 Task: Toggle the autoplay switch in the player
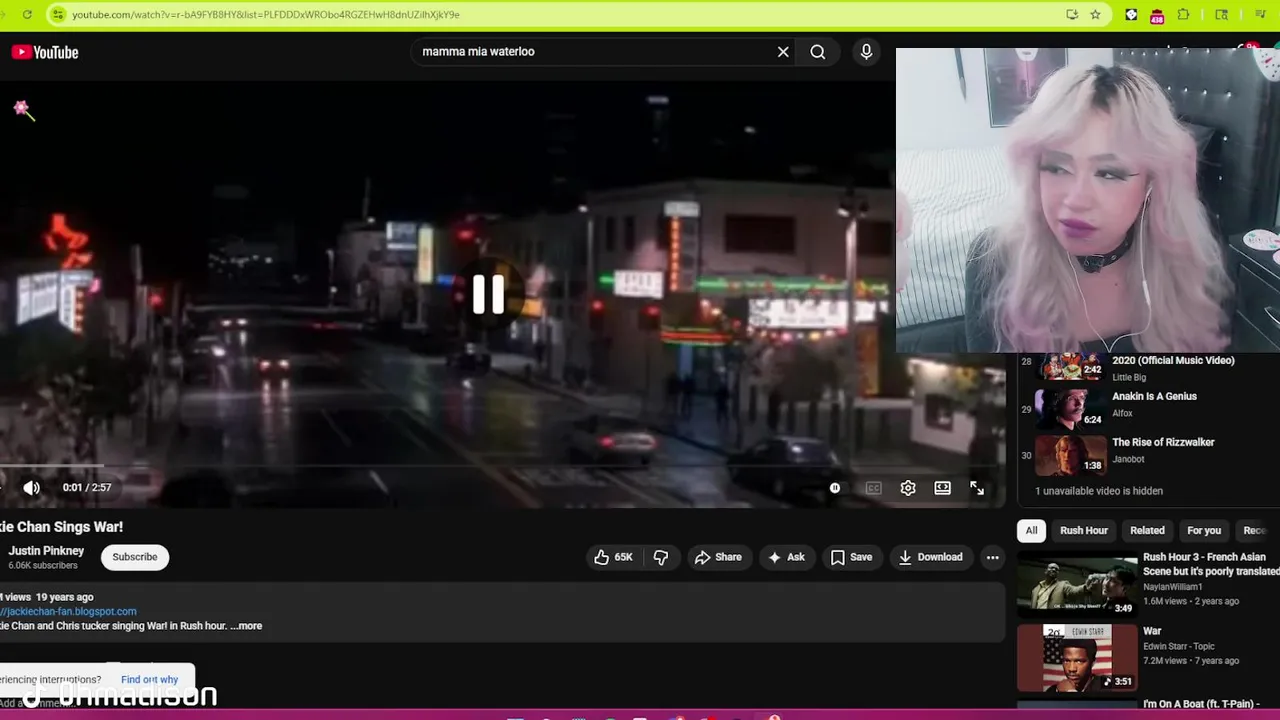(835, 488)
